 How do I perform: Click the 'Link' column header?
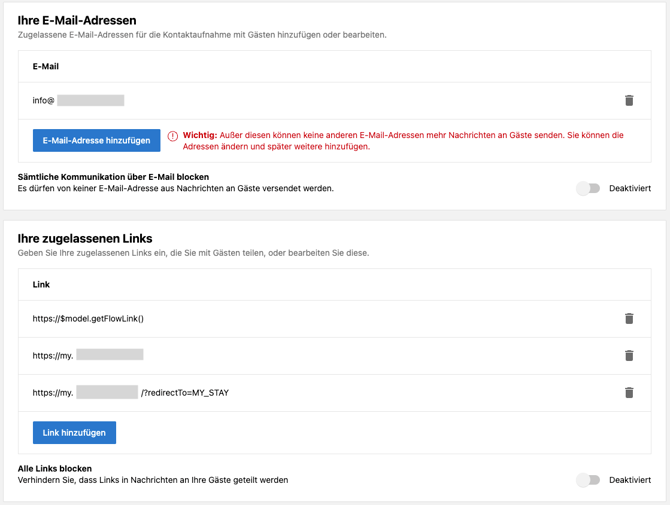[41, 285]
